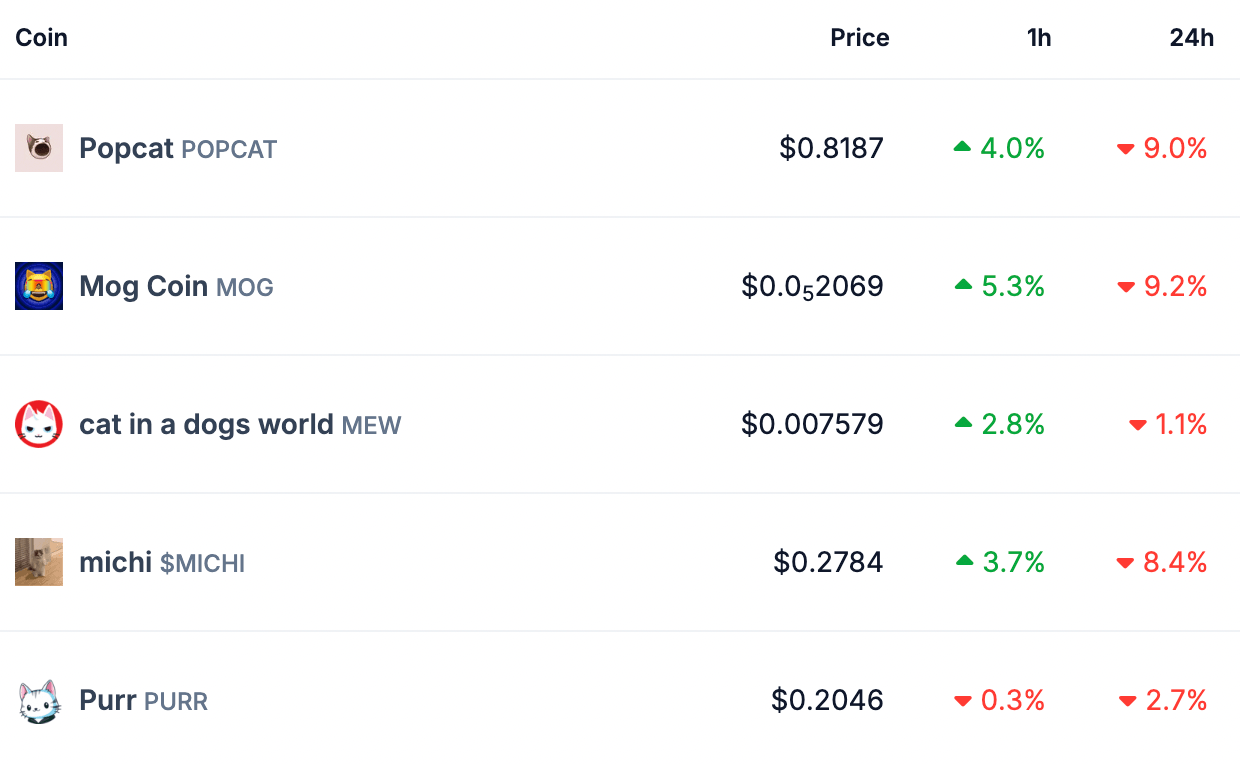This screenshot has height=764, width=1240.
Task: Sort table by the Coin column header
Action: coord(42,38)
